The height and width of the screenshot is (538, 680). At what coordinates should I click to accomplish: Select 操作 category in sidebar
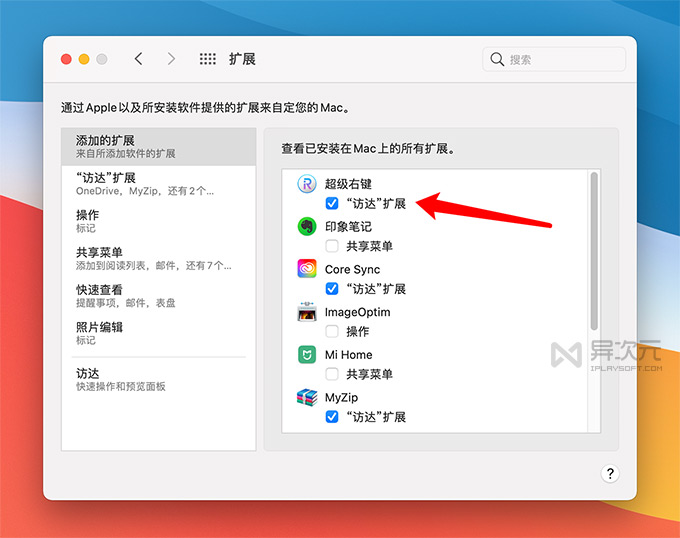[159, 221]
